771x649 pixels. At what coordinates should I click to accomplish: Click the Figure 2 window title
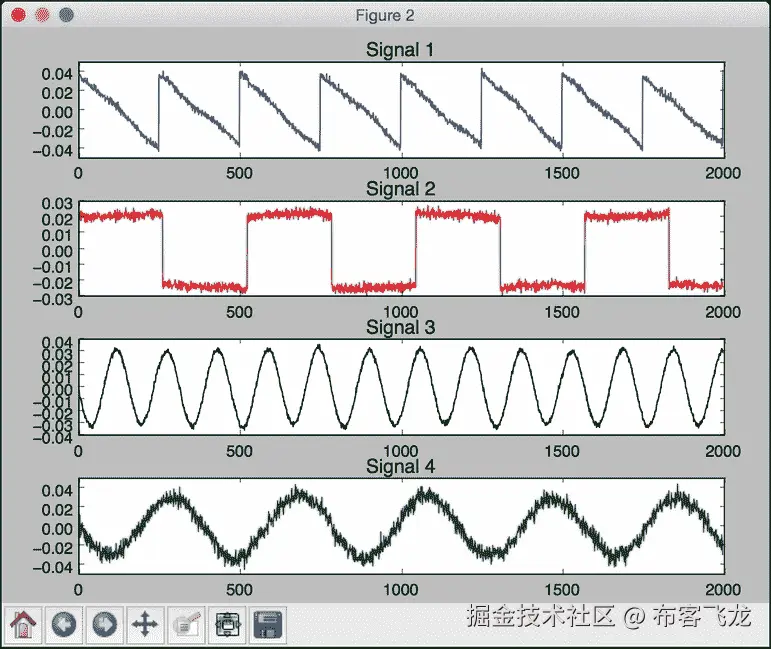(385, 16)
